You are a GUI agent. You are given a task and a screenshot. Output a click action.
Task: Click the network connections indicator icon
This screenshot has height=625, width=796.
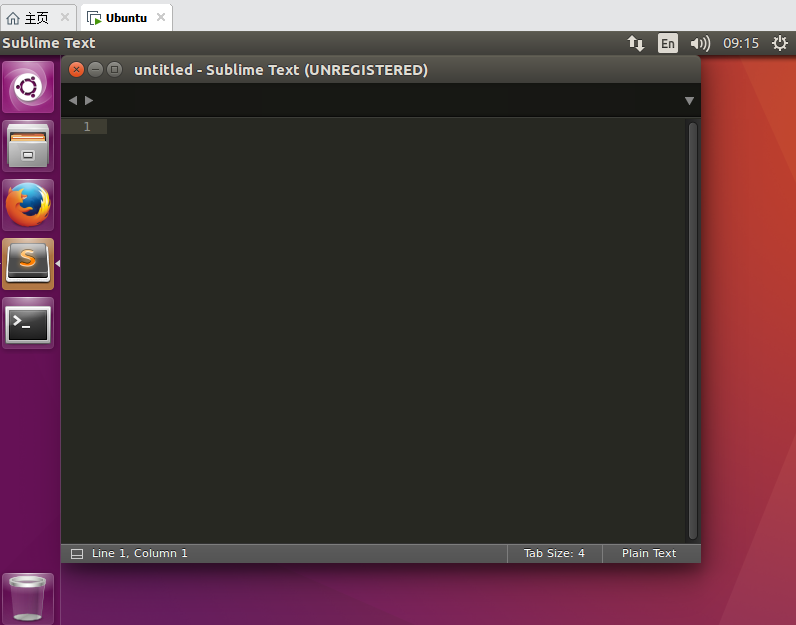click(x=636, y=43)
